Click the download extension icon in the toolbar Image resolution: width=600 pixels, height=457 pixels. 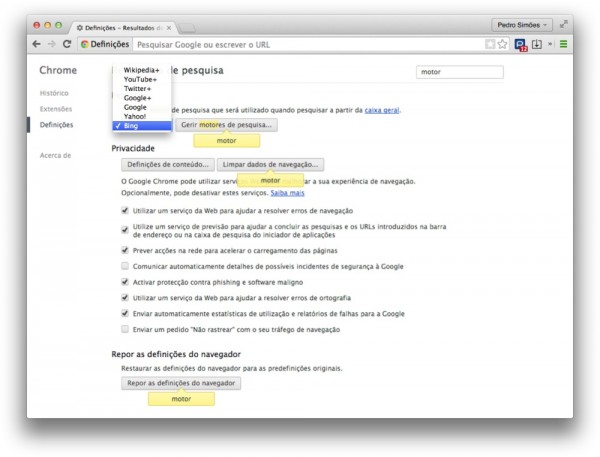[x=536, y=44]
